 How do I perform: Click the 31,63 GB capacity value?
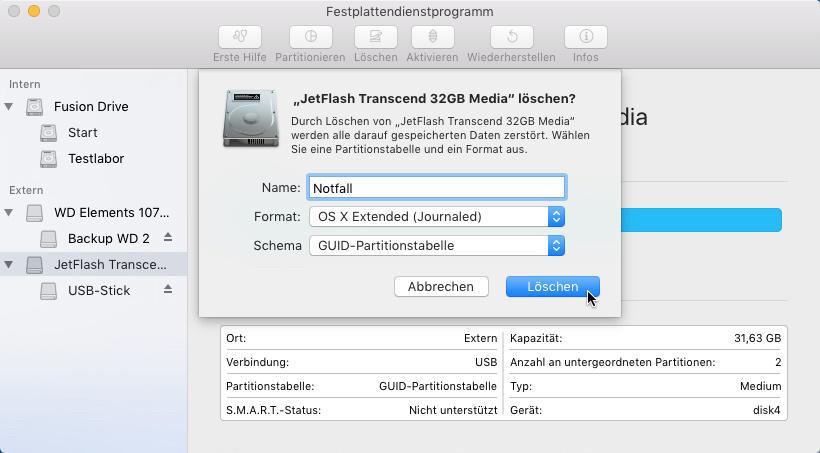click(757, 338)
